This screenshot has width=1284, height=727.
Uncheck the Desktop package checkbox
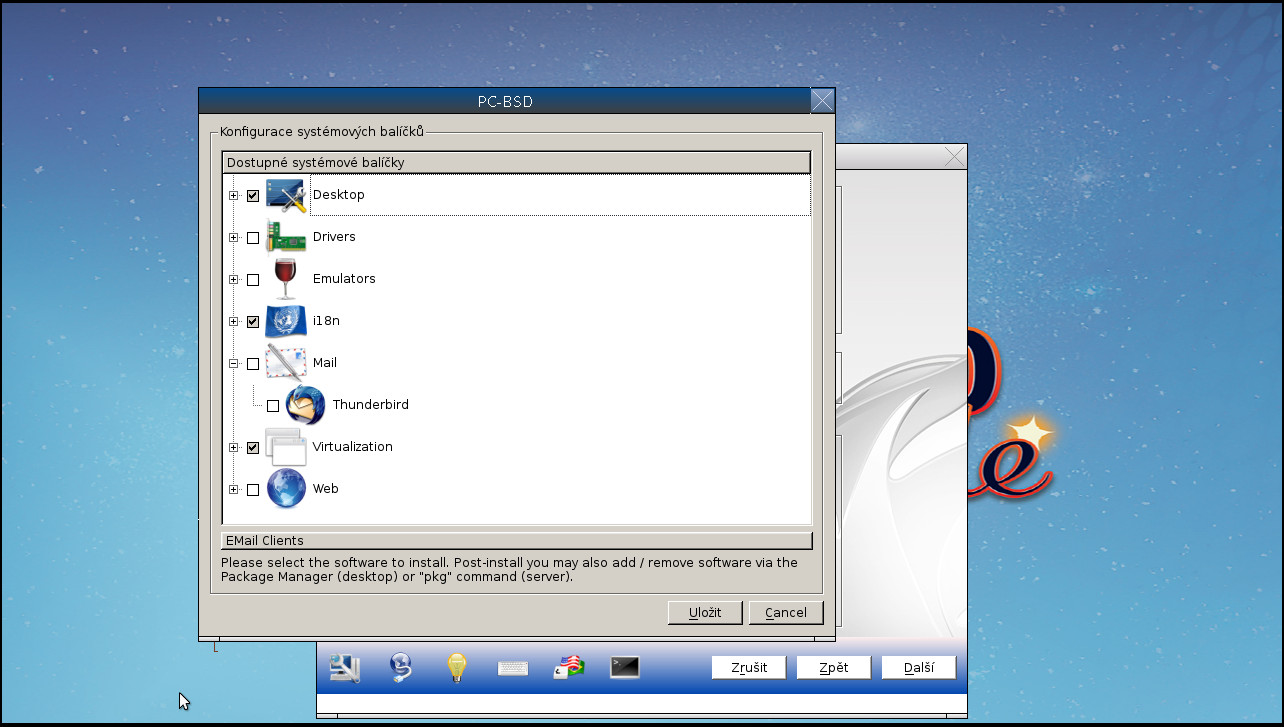pyautogui.click(x=253, y=195)
